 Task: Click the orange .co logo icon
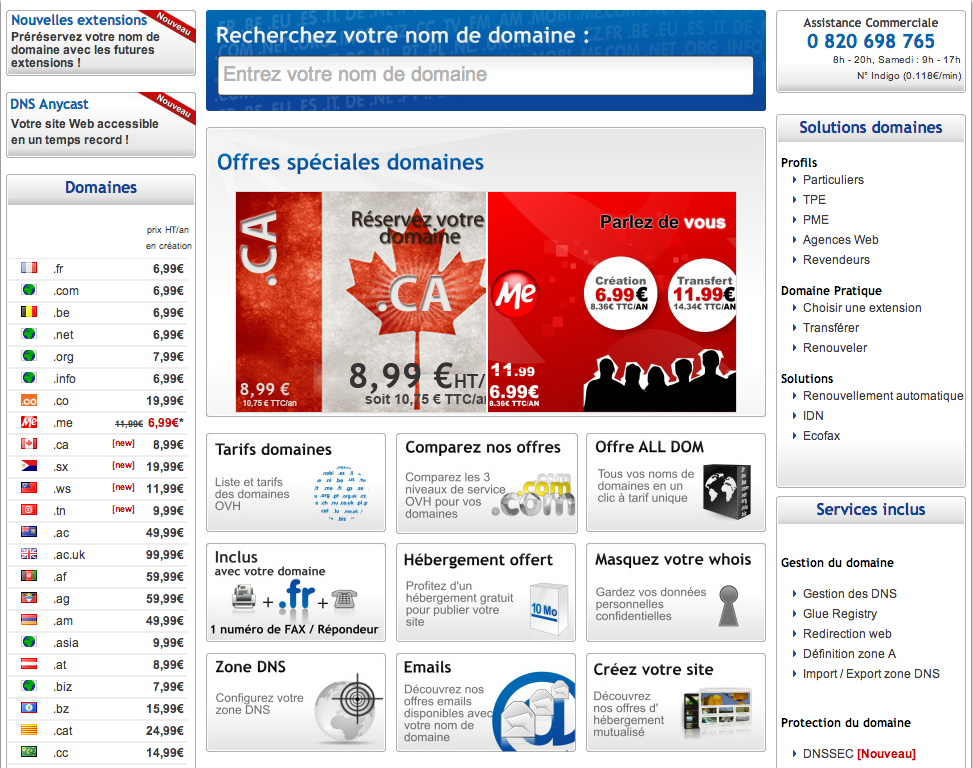tap(29, 400)
